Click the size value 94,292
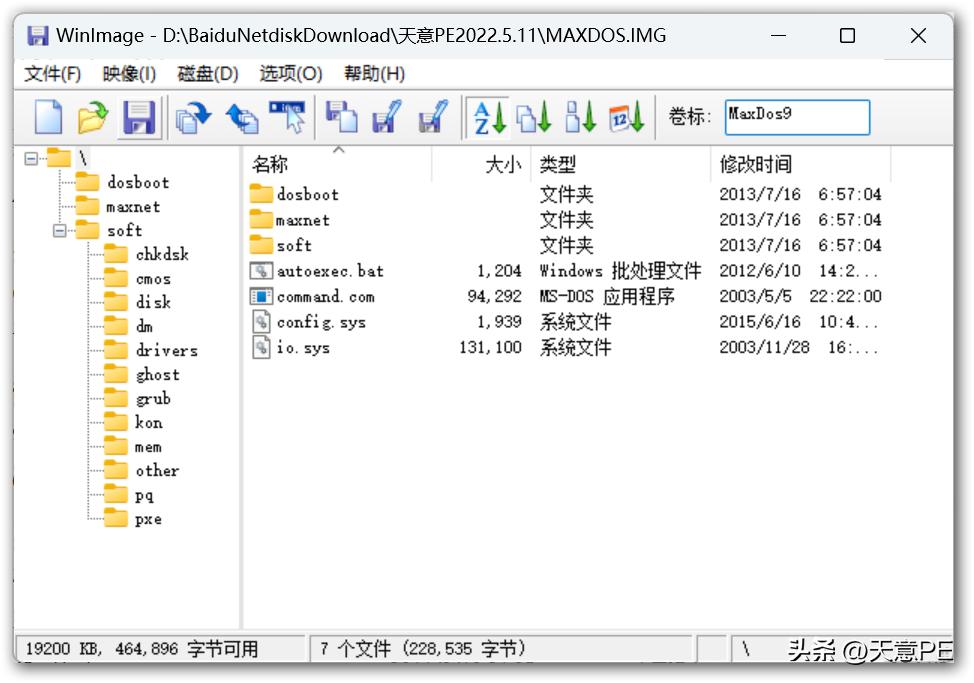This screenshot has width=974, height=683. (494, 296)
